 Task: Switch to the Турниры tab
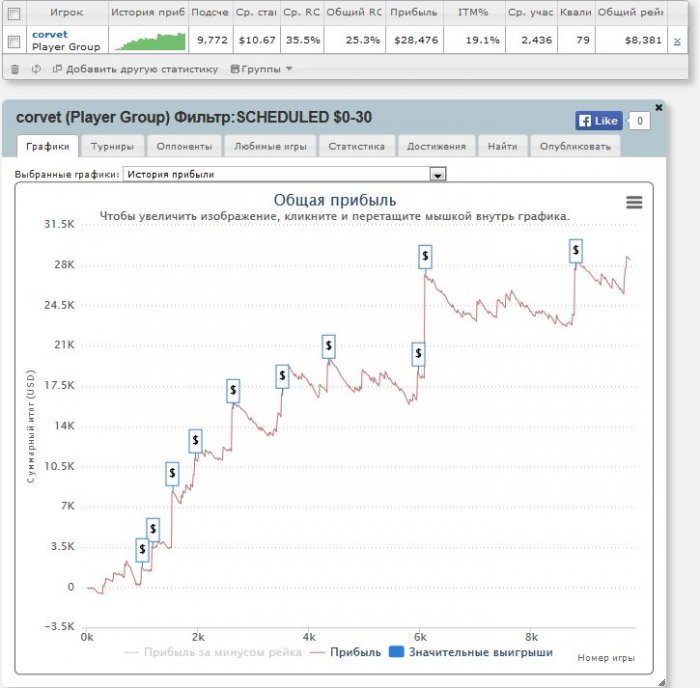tap(112, 146)
